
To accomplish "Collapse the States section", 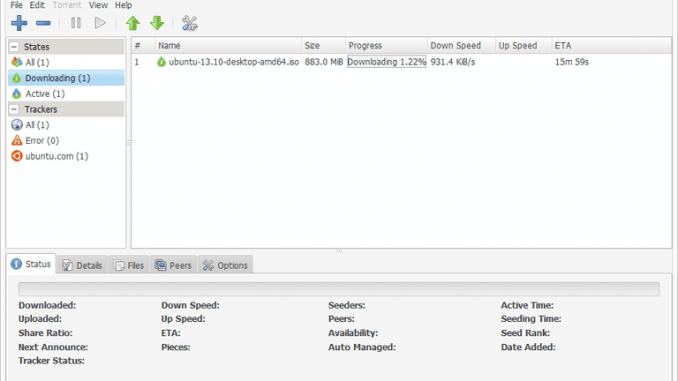I will [x=14, y=47].
